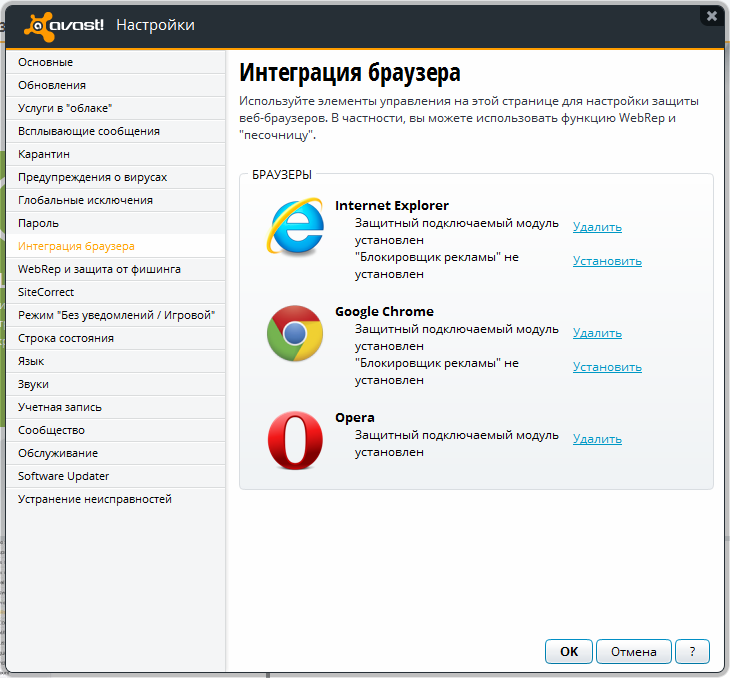
Task: Close the settings window with X
Action: [x=712, y=16]
